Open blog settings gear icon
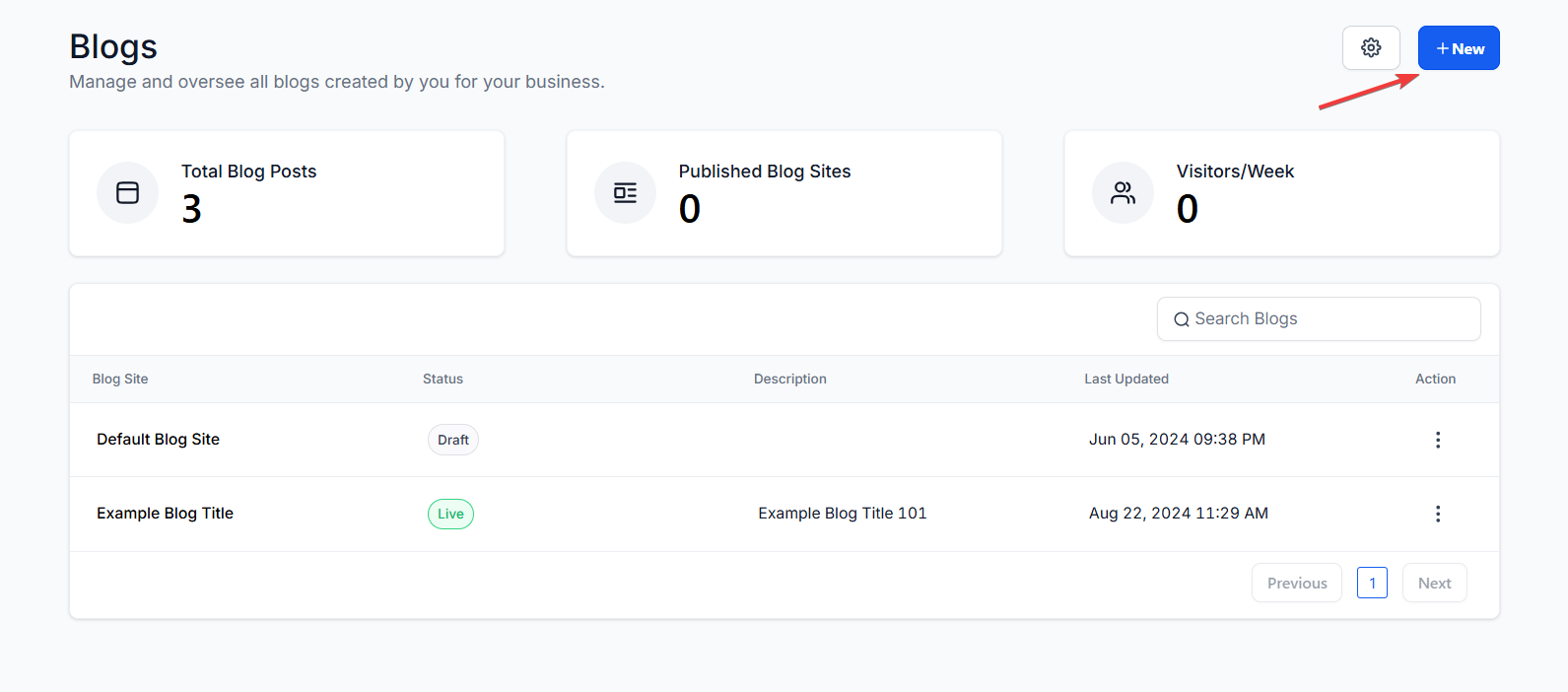The image size is (1568, 692). click(x=1371, y=48)
